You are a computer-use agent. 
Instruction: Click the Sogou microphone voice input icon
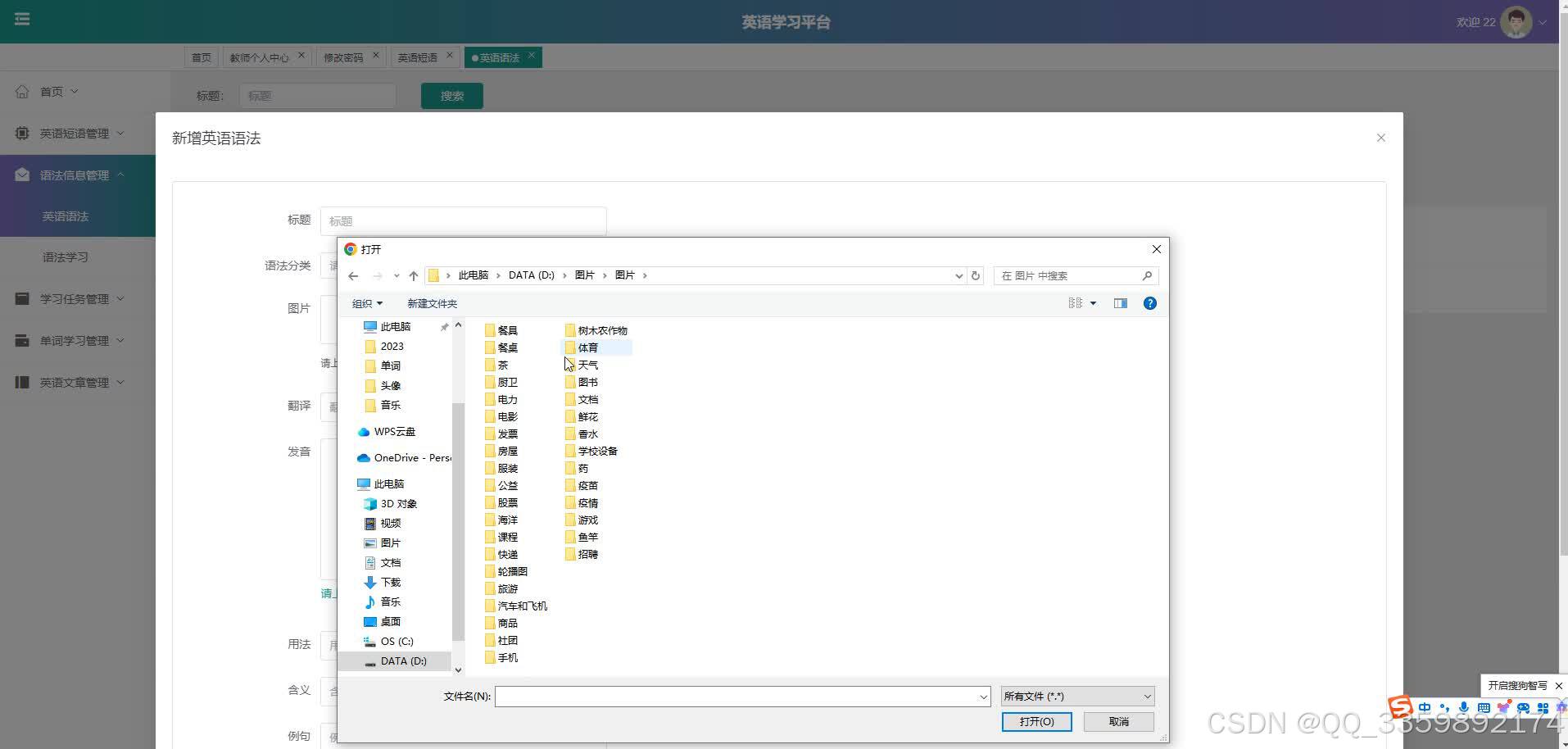[1464, 707]
